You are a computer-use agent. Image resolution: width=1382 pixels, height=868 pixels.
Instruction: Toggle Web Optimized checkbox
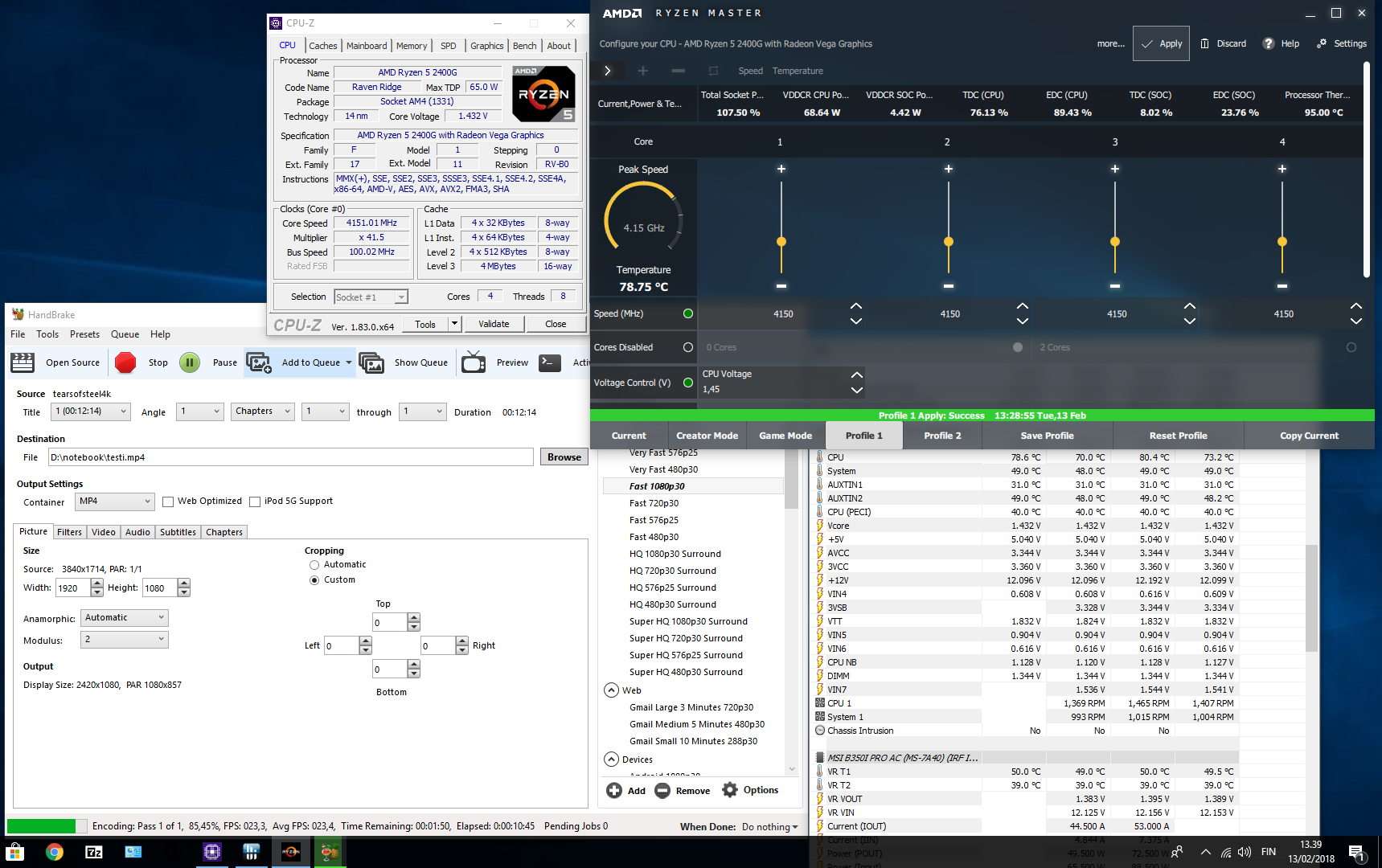click(168, 502)
